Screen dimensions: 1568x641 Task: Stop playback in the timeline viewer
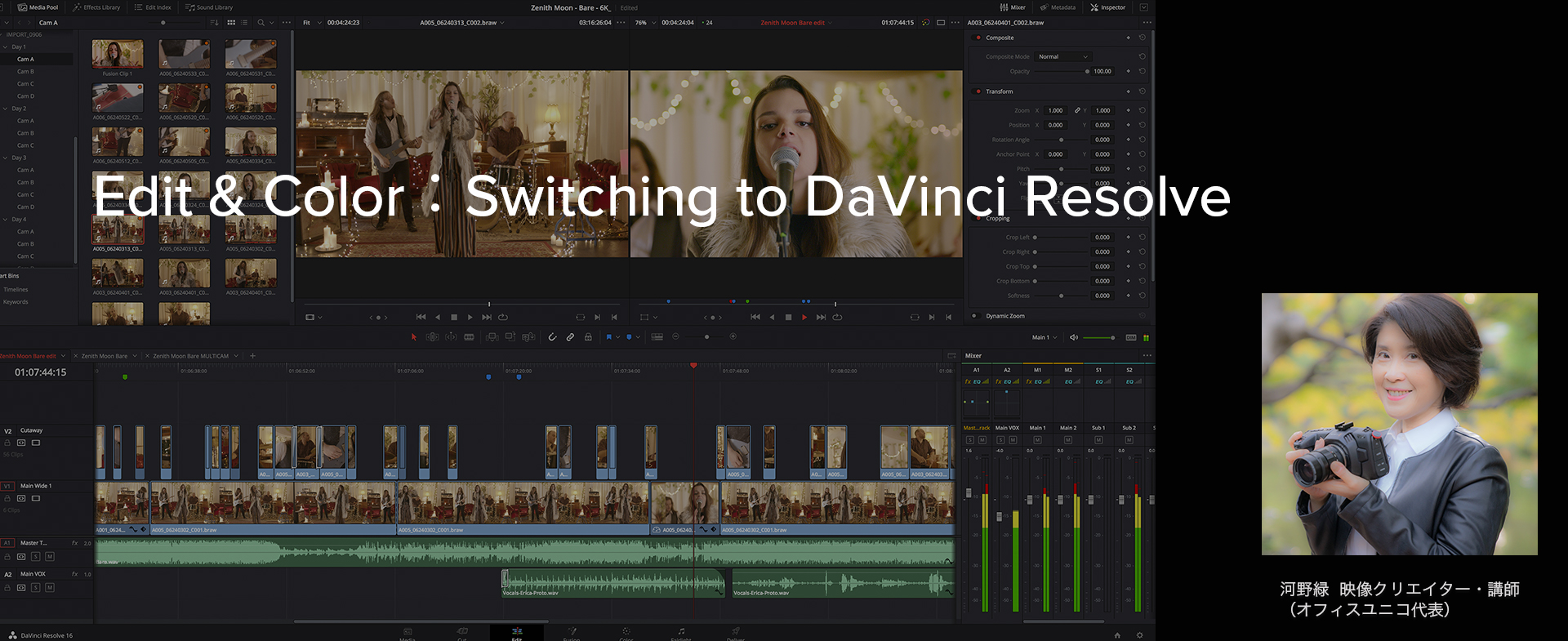coord(788,317)
